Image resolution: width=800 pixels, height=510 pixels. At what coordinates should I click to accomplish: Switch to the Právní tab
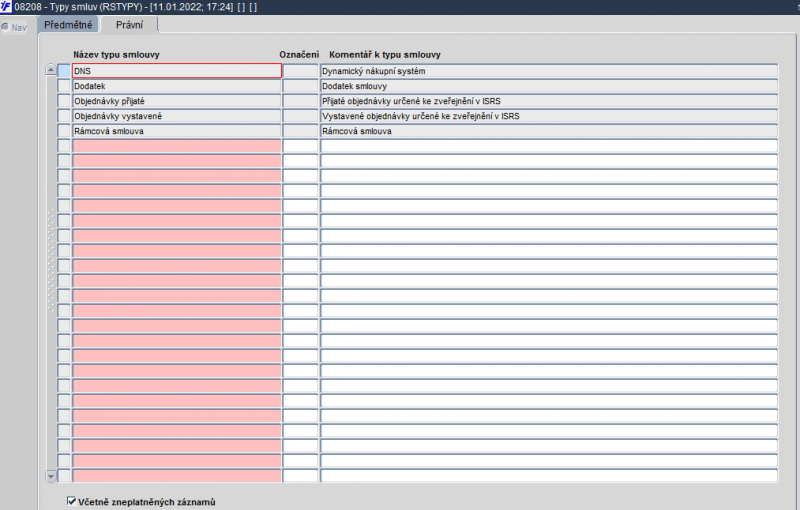click(129, 25)
